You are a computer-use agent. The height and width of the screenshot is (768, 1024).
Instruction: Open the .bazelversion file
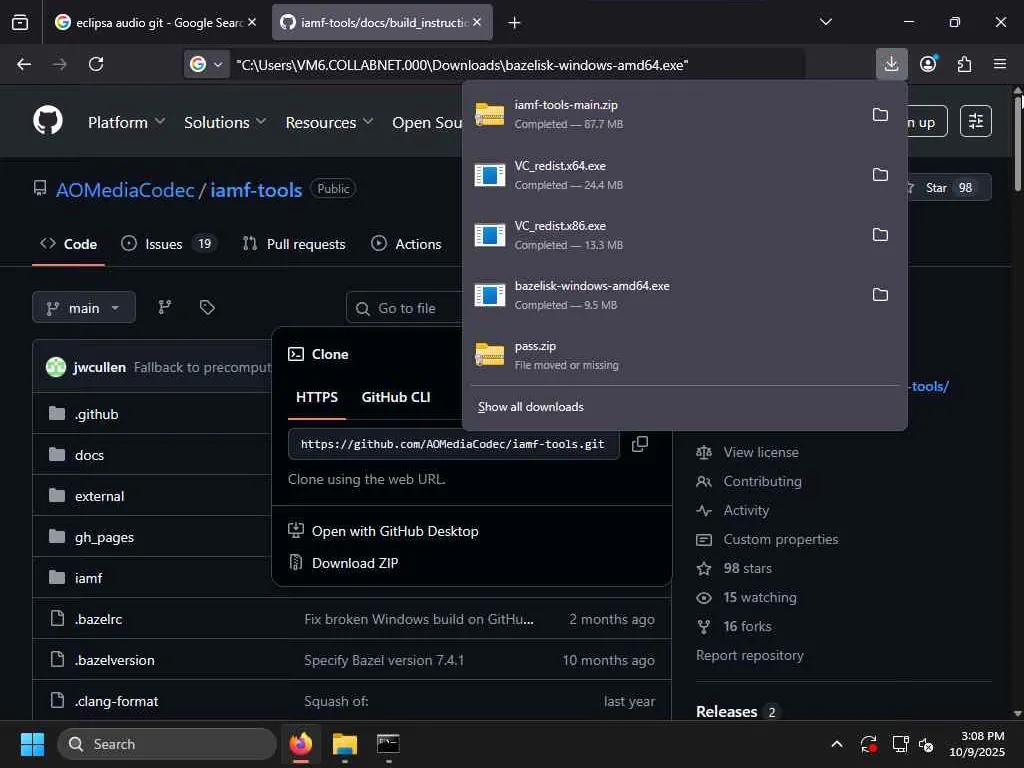[x=114, y=660]
